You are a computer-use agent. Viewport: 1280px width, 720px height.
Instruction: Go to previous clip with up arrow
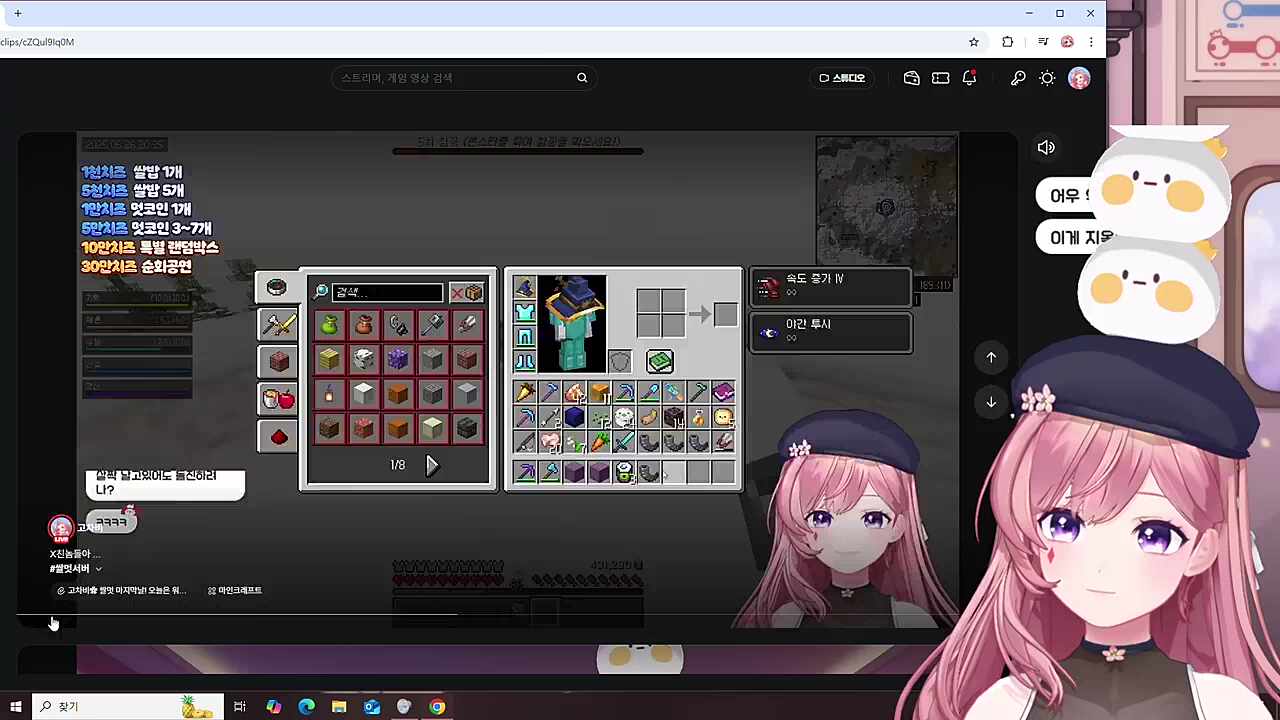point(991,357)
